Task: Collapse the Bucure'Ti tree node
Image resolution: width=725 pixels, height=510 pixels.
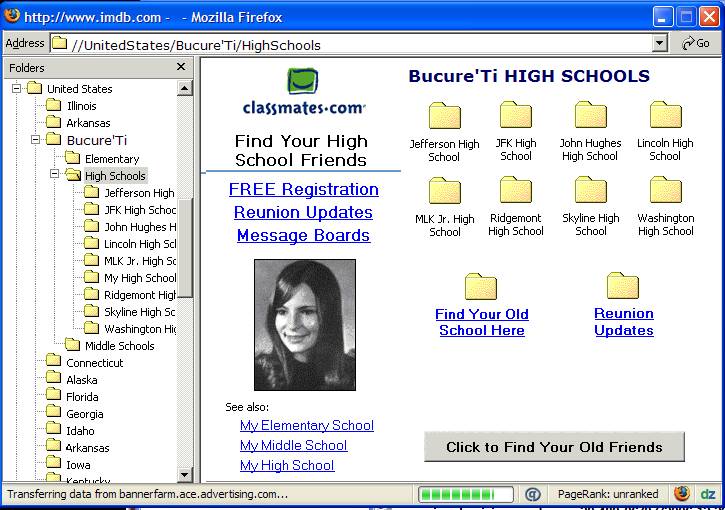Action: [36, 139]
